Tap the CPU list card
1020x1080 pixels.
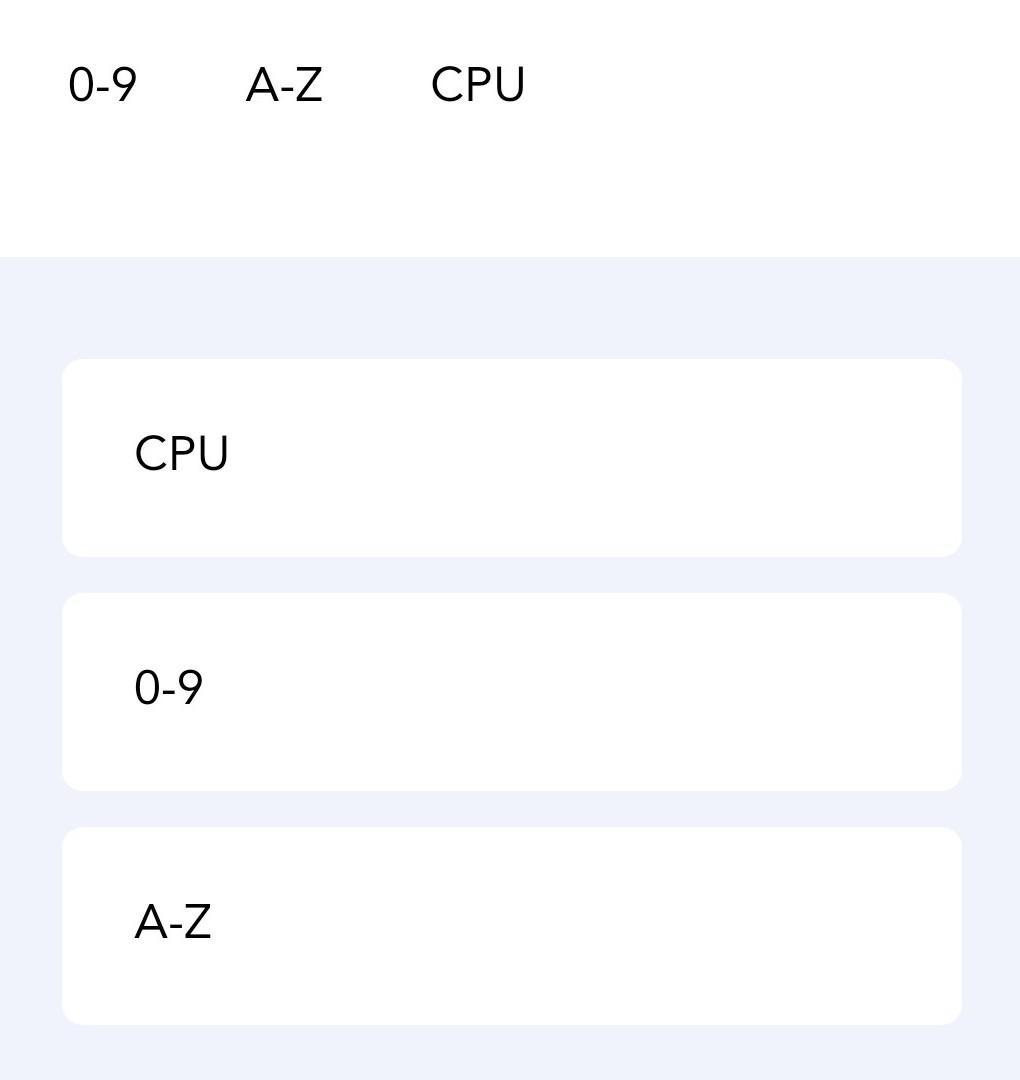(x=512, y=457)
